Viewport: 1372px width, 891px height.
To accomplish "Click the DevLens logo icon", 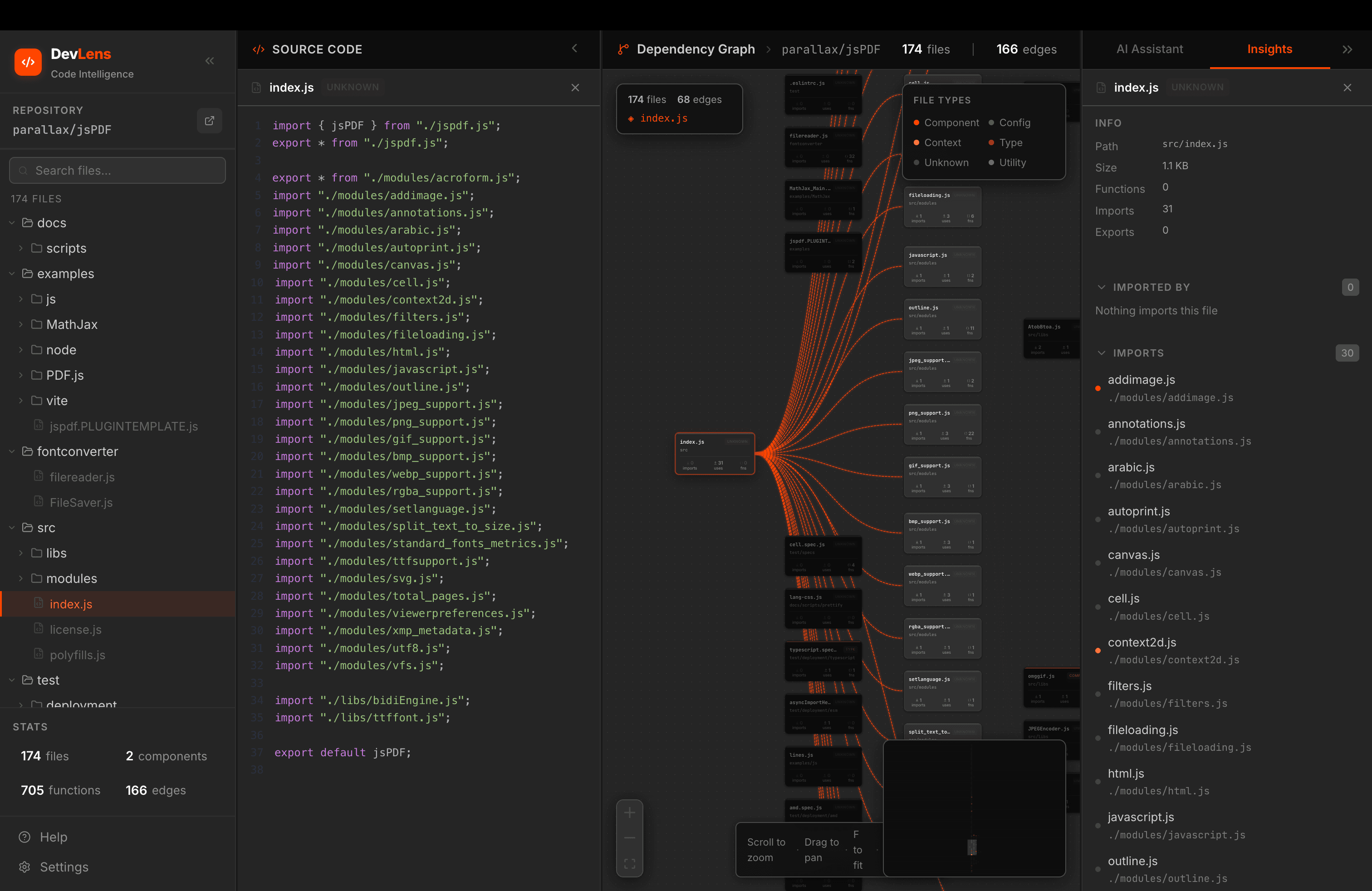I will 28,62.
